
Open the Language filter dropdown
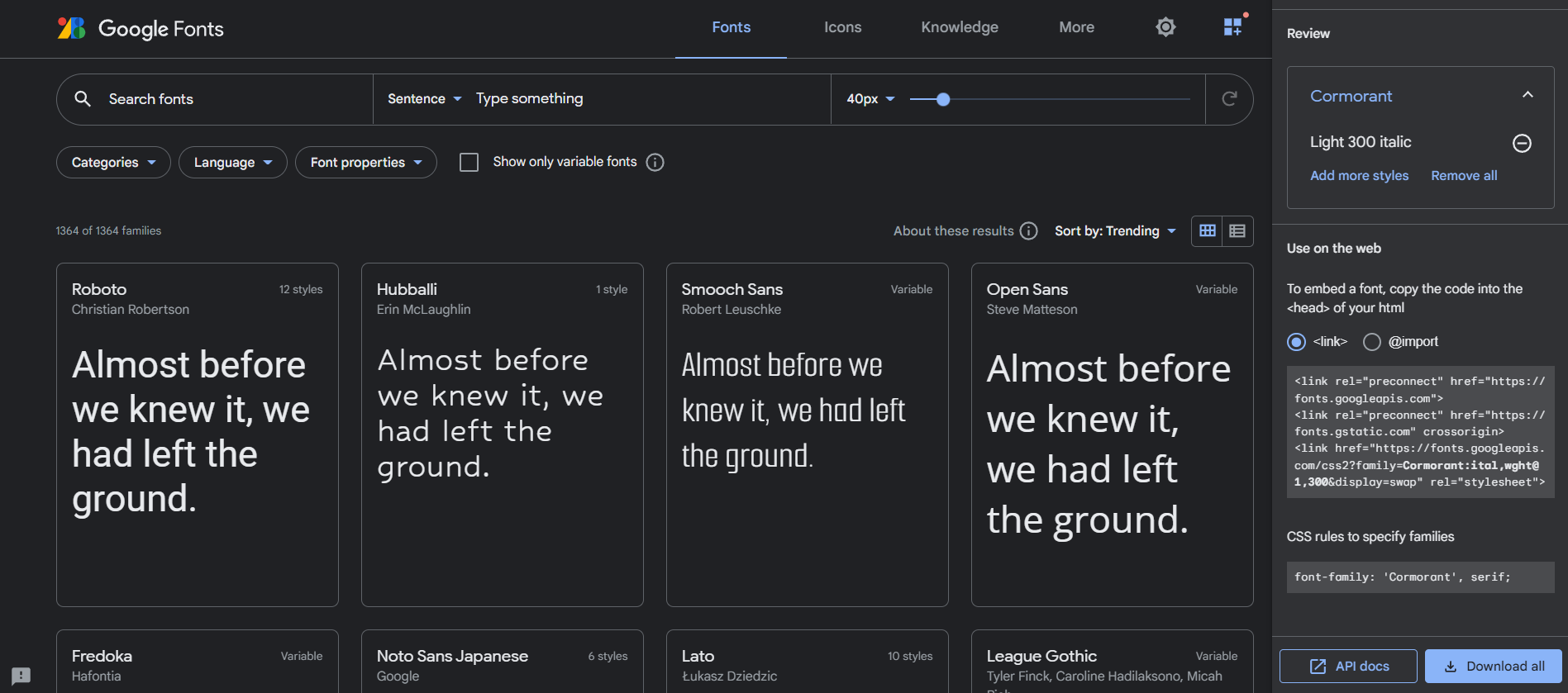[233, 163]
